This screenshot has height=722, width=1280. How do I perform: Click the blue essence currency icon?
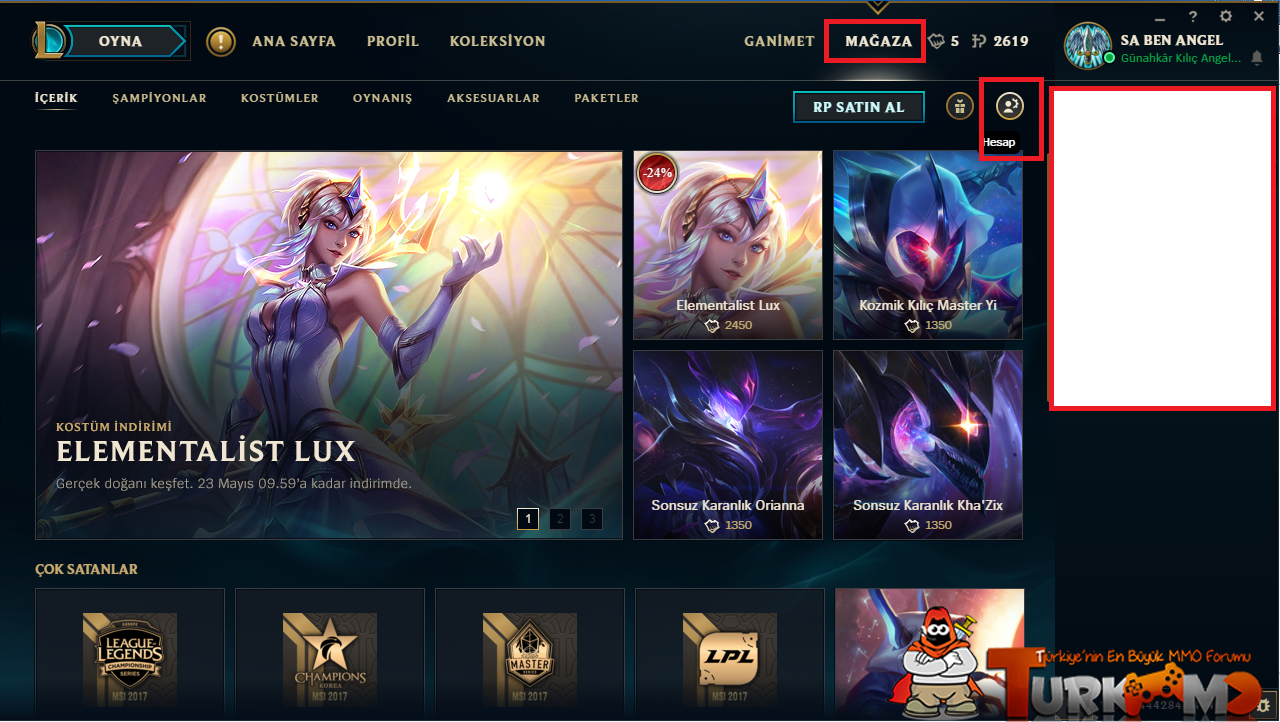pyautogui.click(x=936, y=41)
